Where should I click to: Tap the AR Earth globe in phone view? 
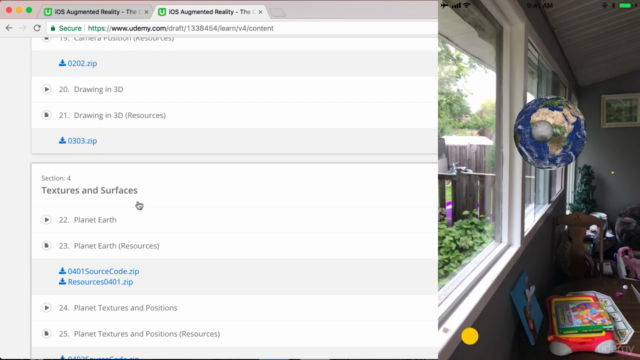coord(550,133)
